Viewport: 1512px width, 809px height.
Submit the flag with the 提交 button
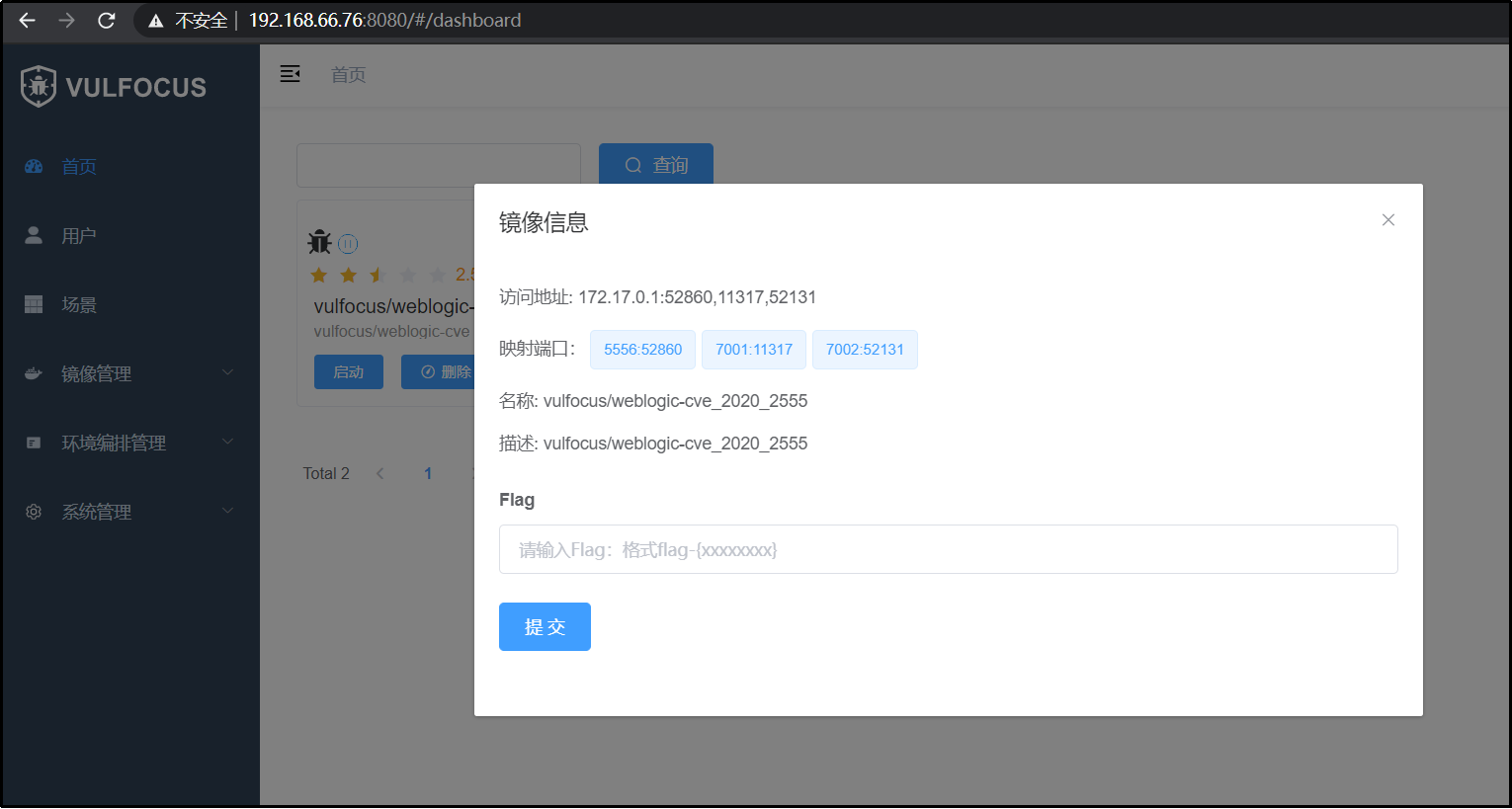(x=545, y=626)
